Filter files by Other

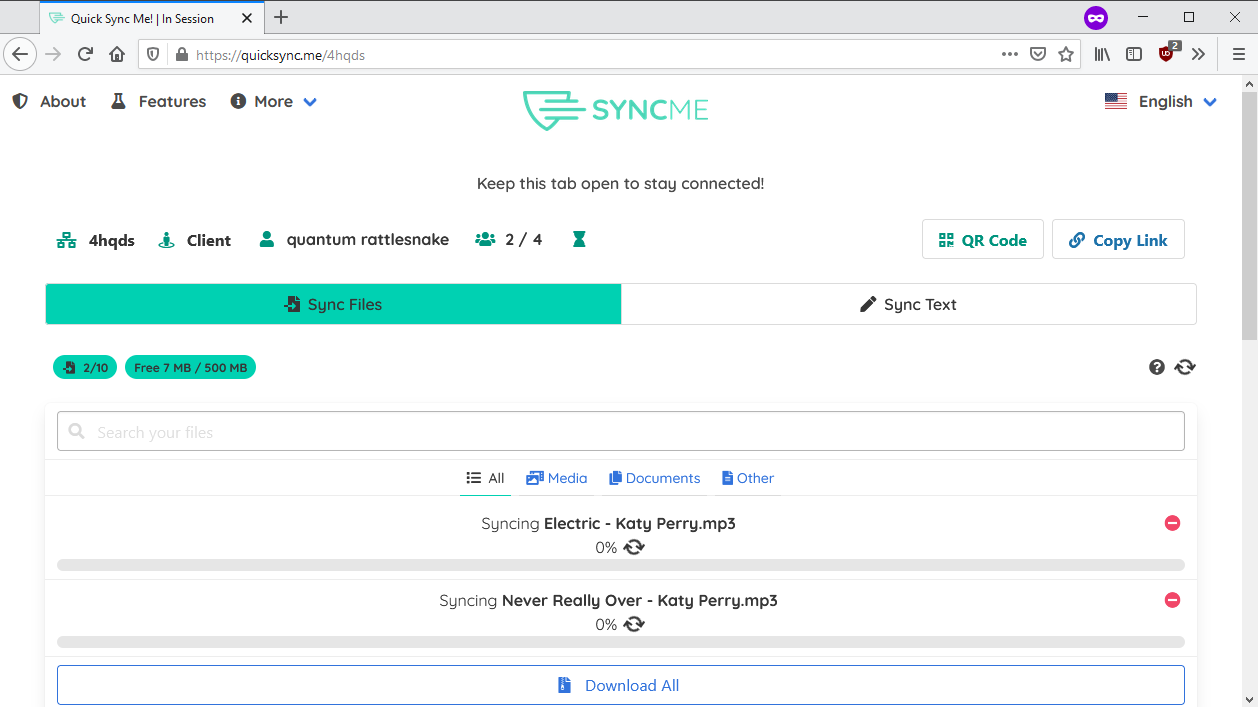[x=748, y=478]
